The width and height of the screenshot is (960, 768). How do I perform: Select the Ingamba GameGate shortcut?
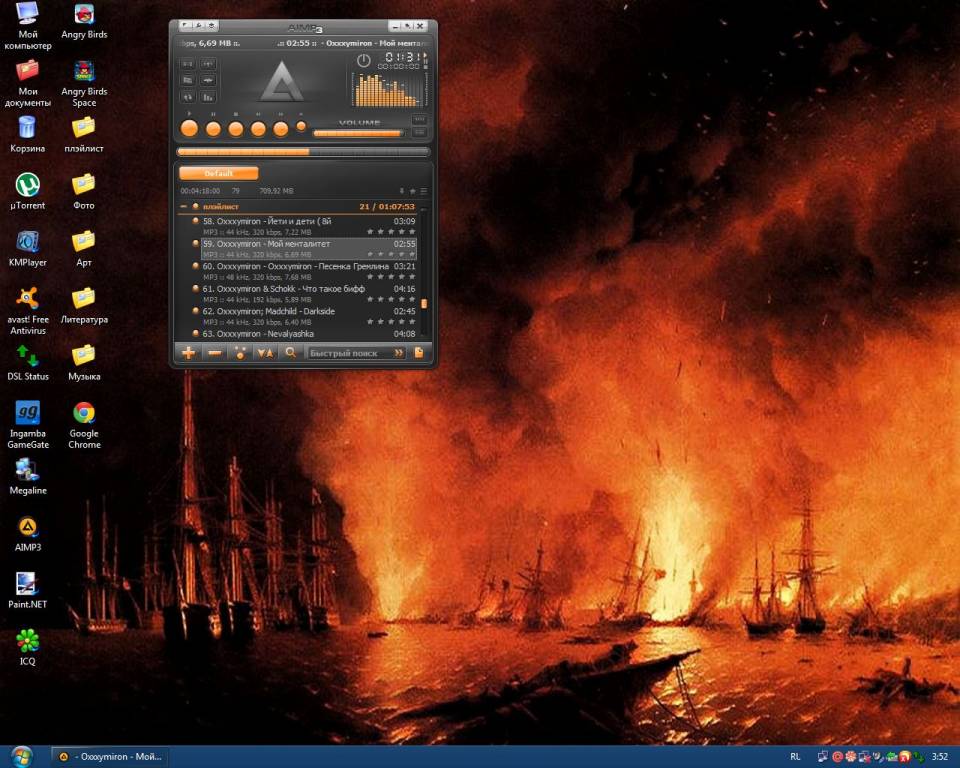pos(28,425)
